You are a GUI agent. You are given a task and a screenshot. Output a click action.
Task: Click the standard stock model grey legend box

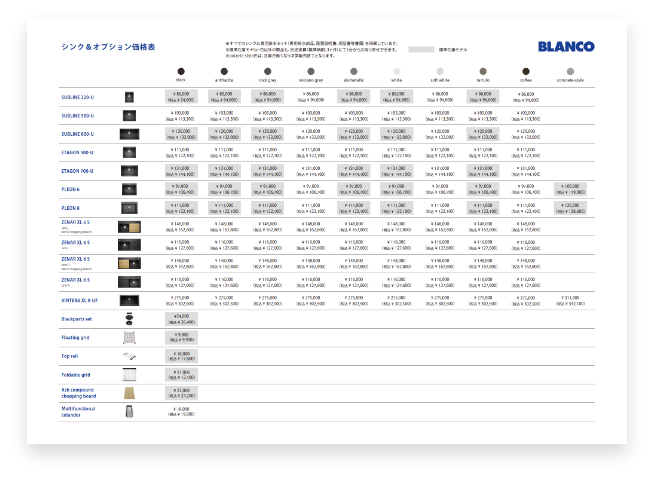(x=421, y=50)
